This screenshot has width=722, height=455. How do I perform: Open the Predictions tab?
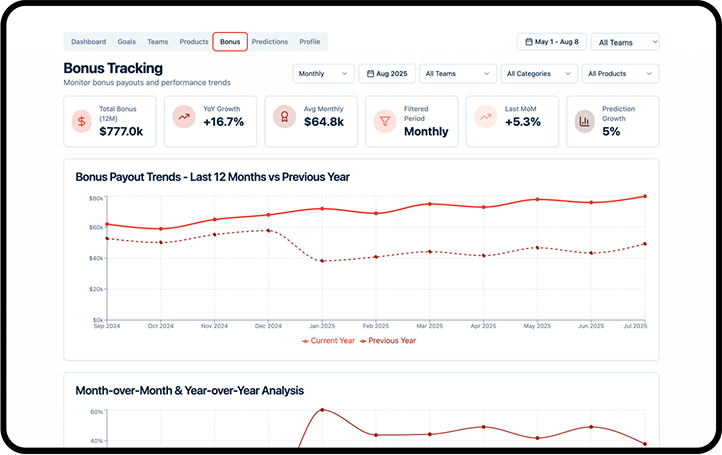270,42
